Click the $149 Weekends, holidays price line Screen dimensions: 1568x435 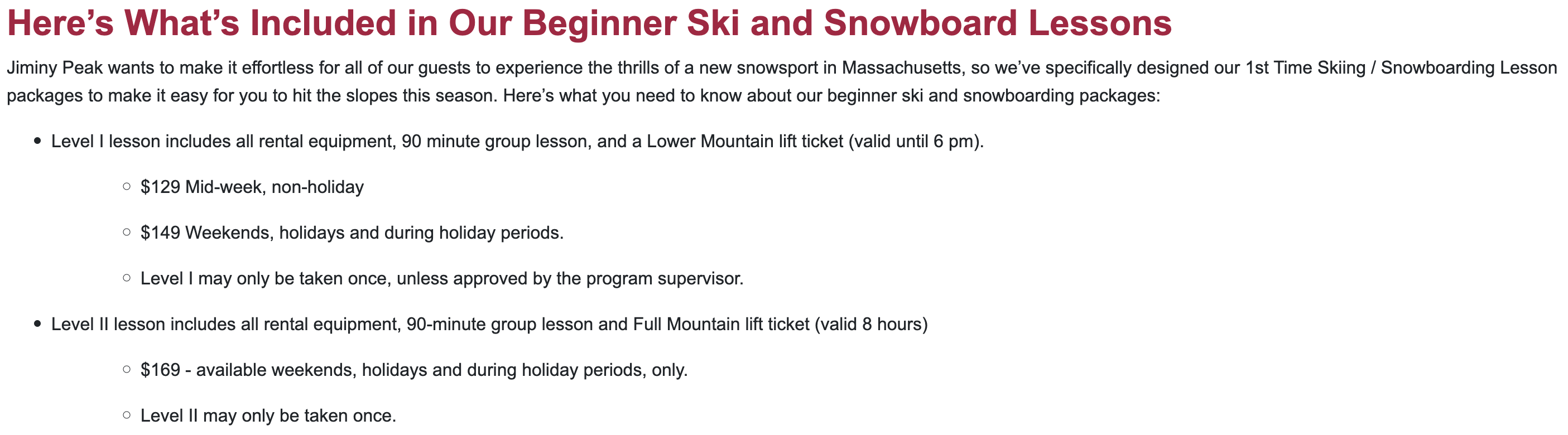coord(352,233)
